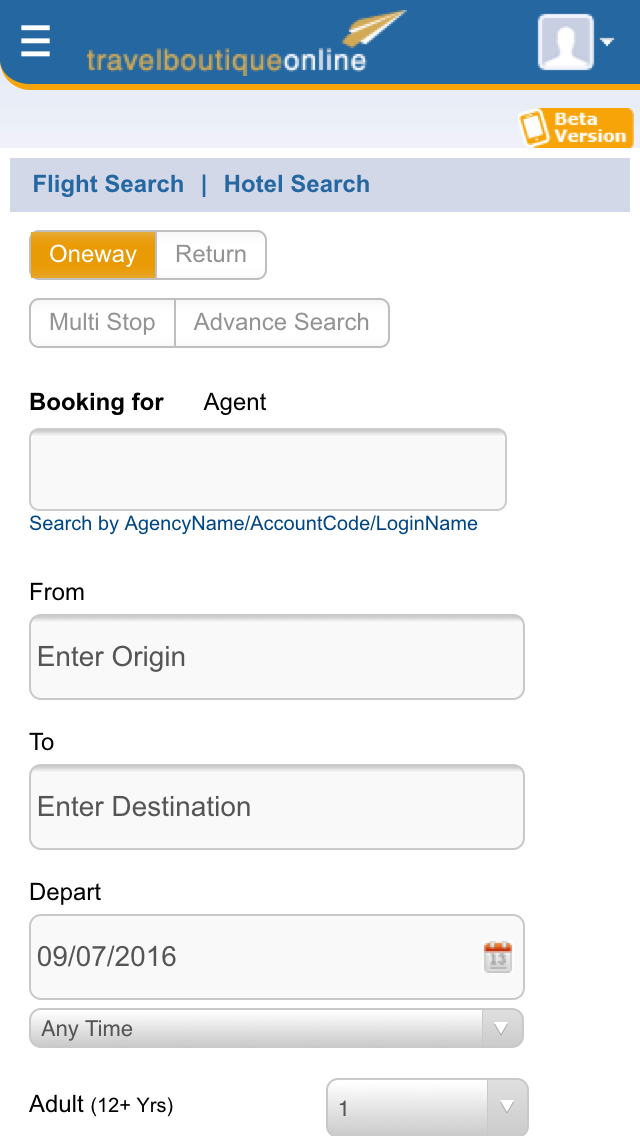Switch to Hotel Search tab
Image resolution: width=640 pixels, height=1136 pixels.
pos(296,184)
